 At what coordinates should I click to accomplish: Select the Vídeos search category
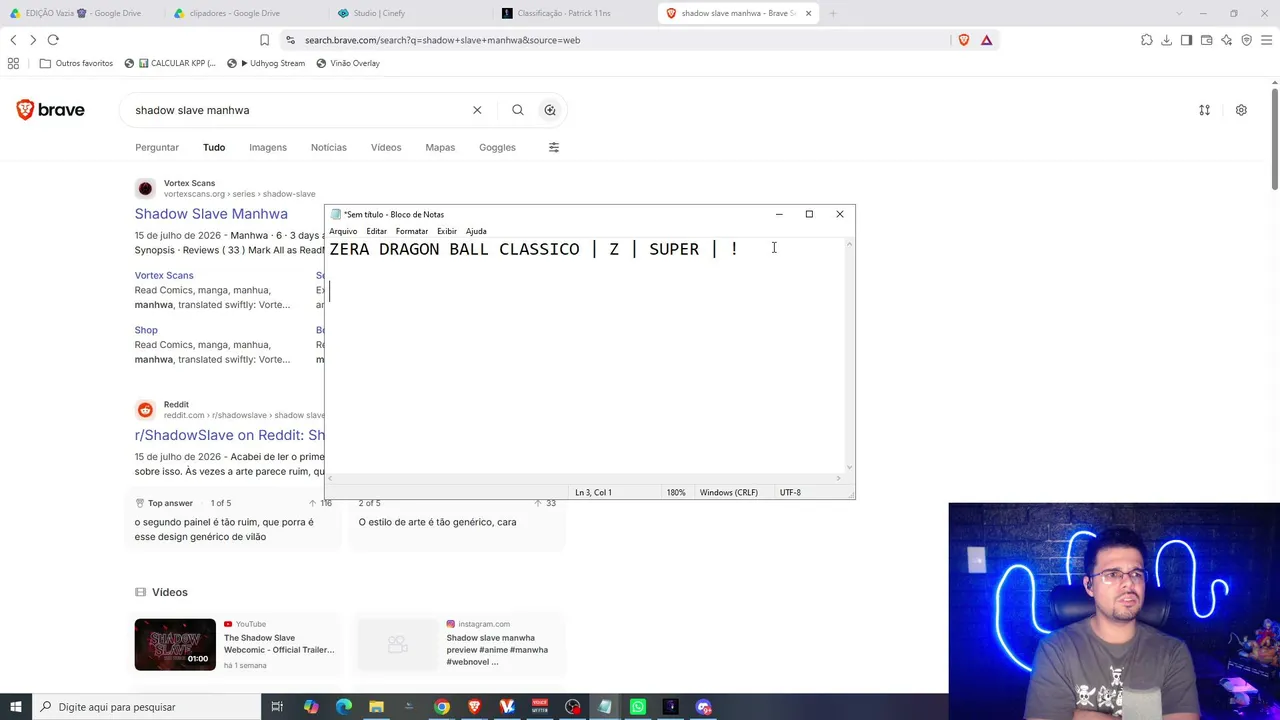tap(386, 147)
